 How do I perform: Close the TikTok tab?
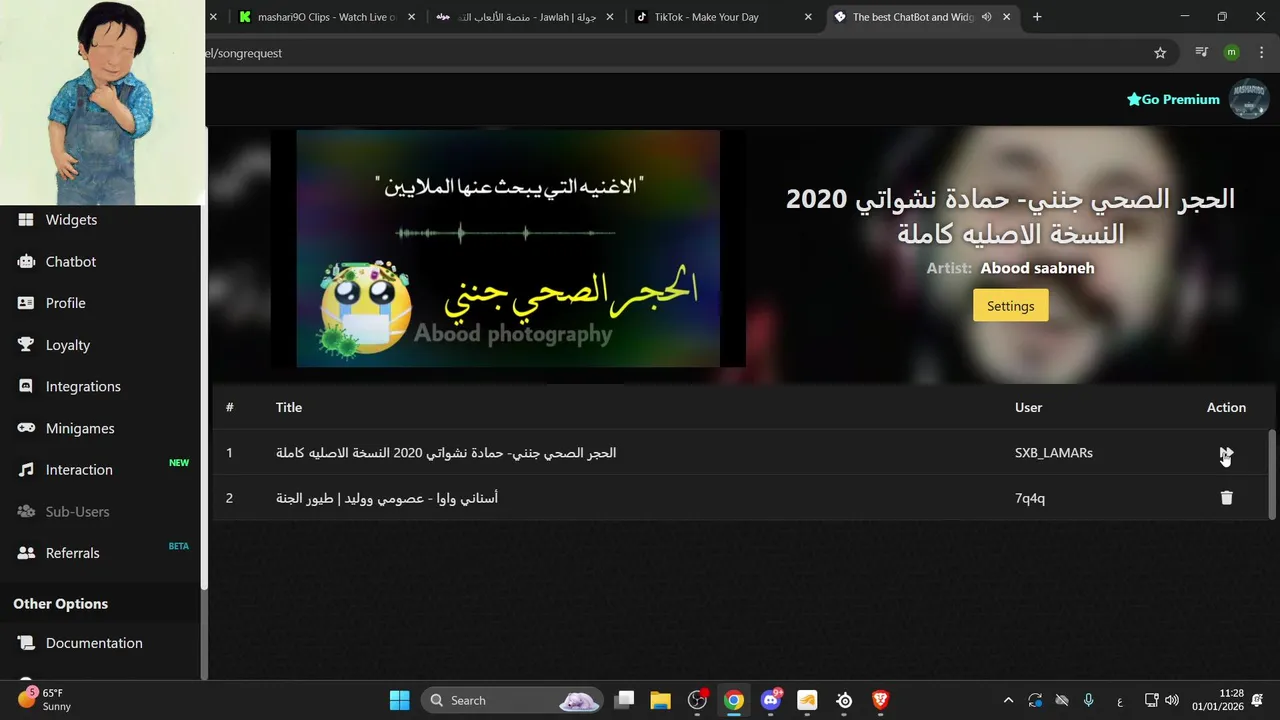(x=808, y=17)
